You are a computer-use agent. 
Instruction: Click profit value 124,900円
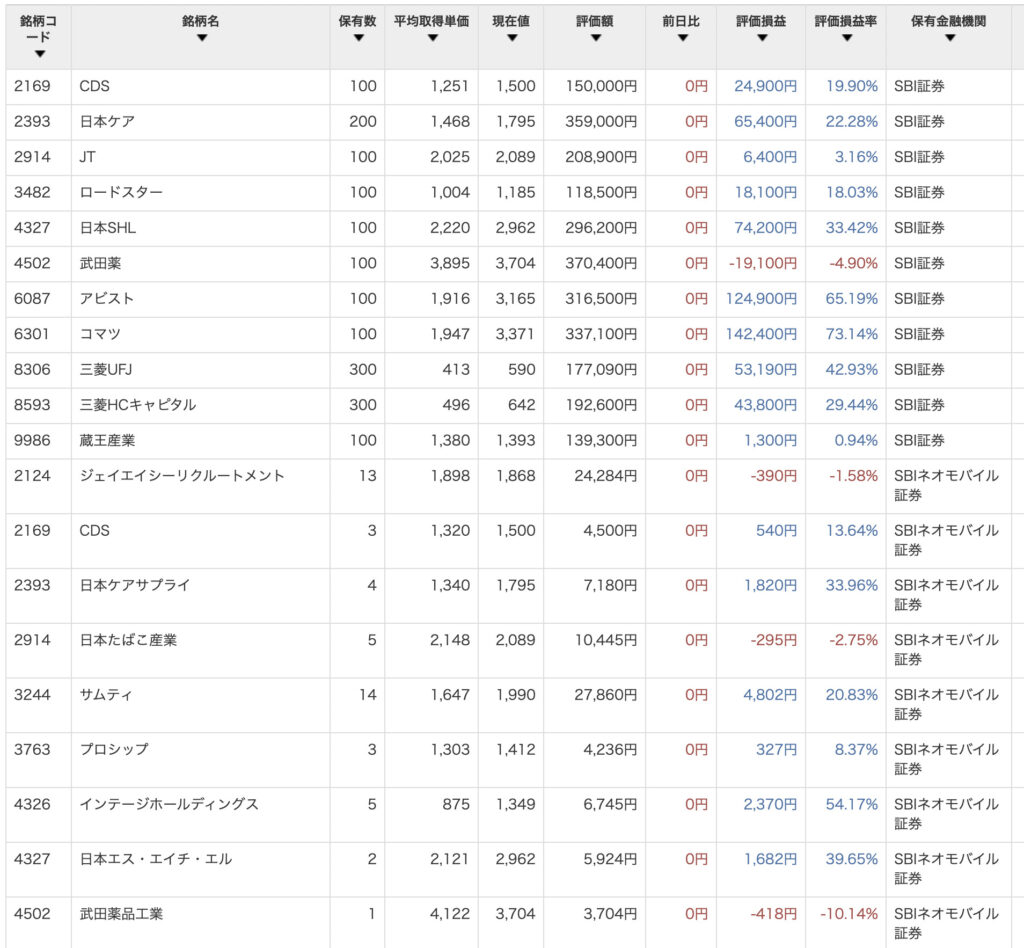point(761,298)
